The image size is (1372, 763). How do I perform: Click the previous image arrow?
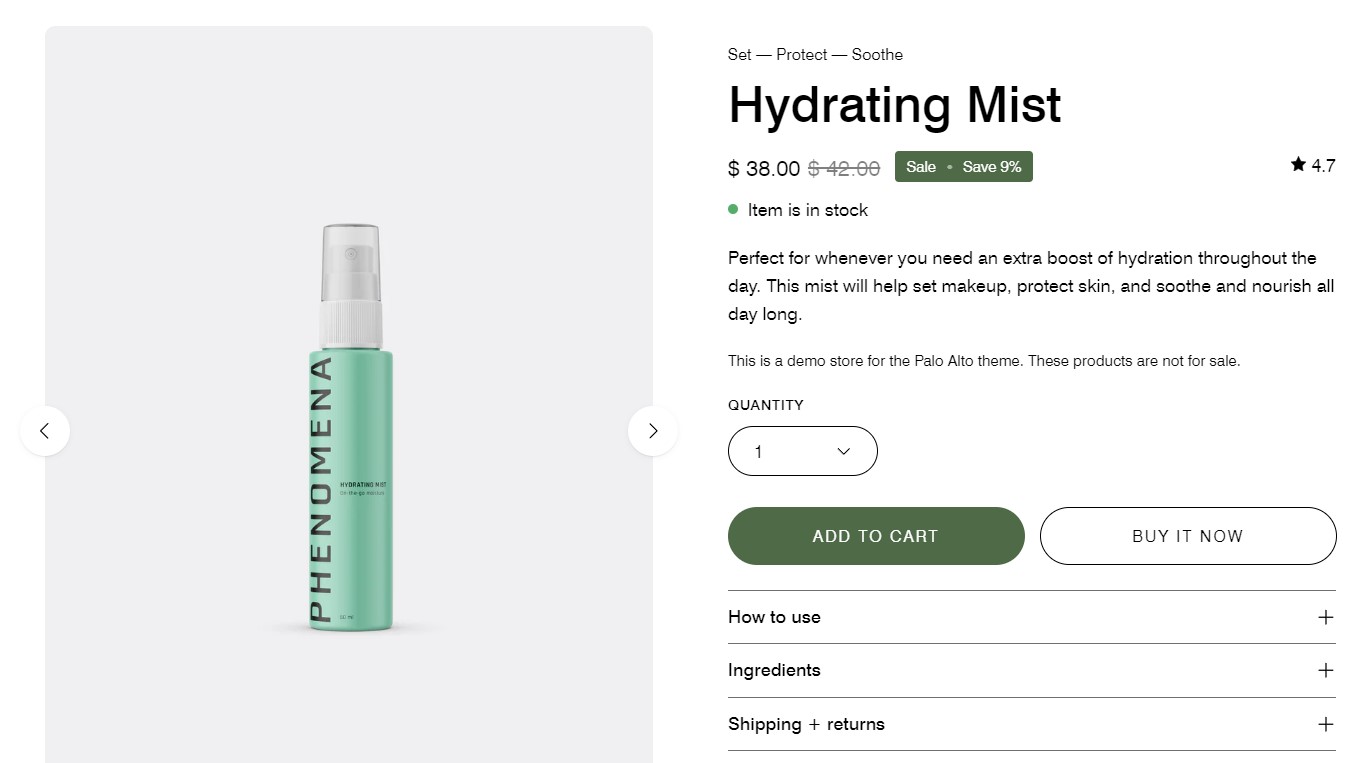pyautogui.click(x=45, y=431)
